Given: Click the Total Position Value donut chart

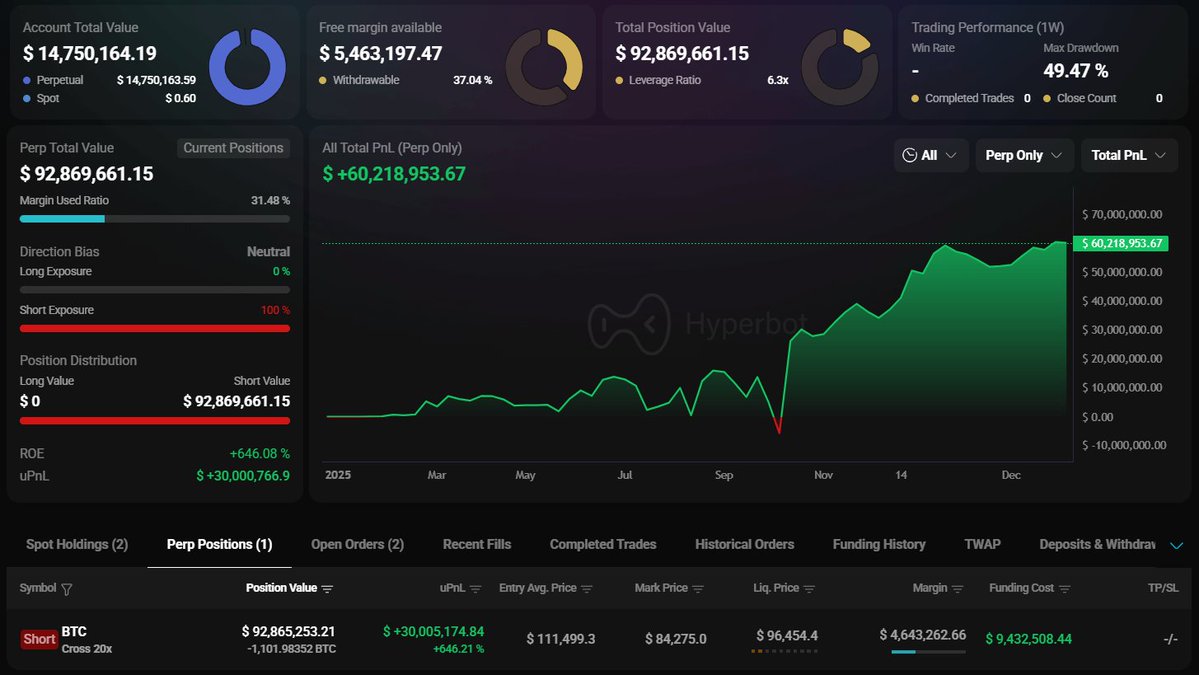Looking at the screenshot, I should pyautogui.click(x=840, y=67).
